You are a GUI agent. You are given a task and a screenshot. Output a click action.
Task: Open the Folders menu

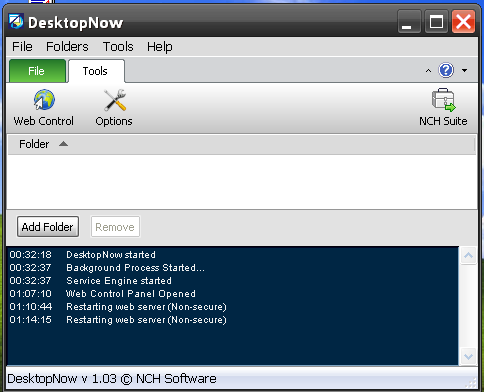point(67,46)
